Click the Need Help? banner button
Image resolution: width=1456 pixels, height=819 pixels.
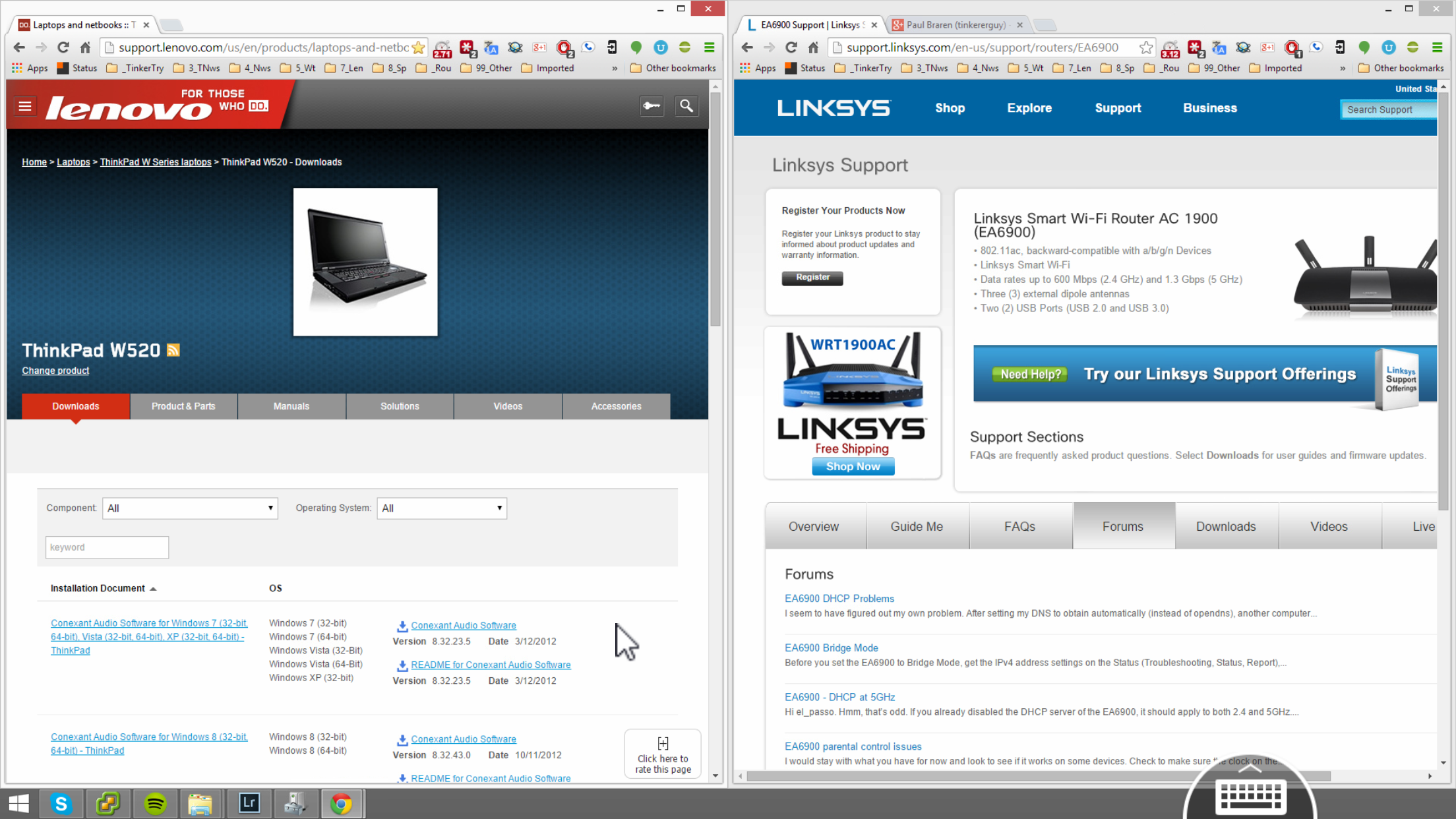[x=1030, y=374]
